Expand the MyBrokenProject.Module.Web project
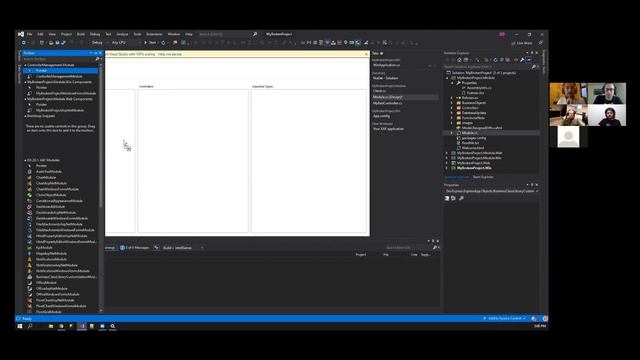Screen dimensions: 640x360 pos(447,153)
